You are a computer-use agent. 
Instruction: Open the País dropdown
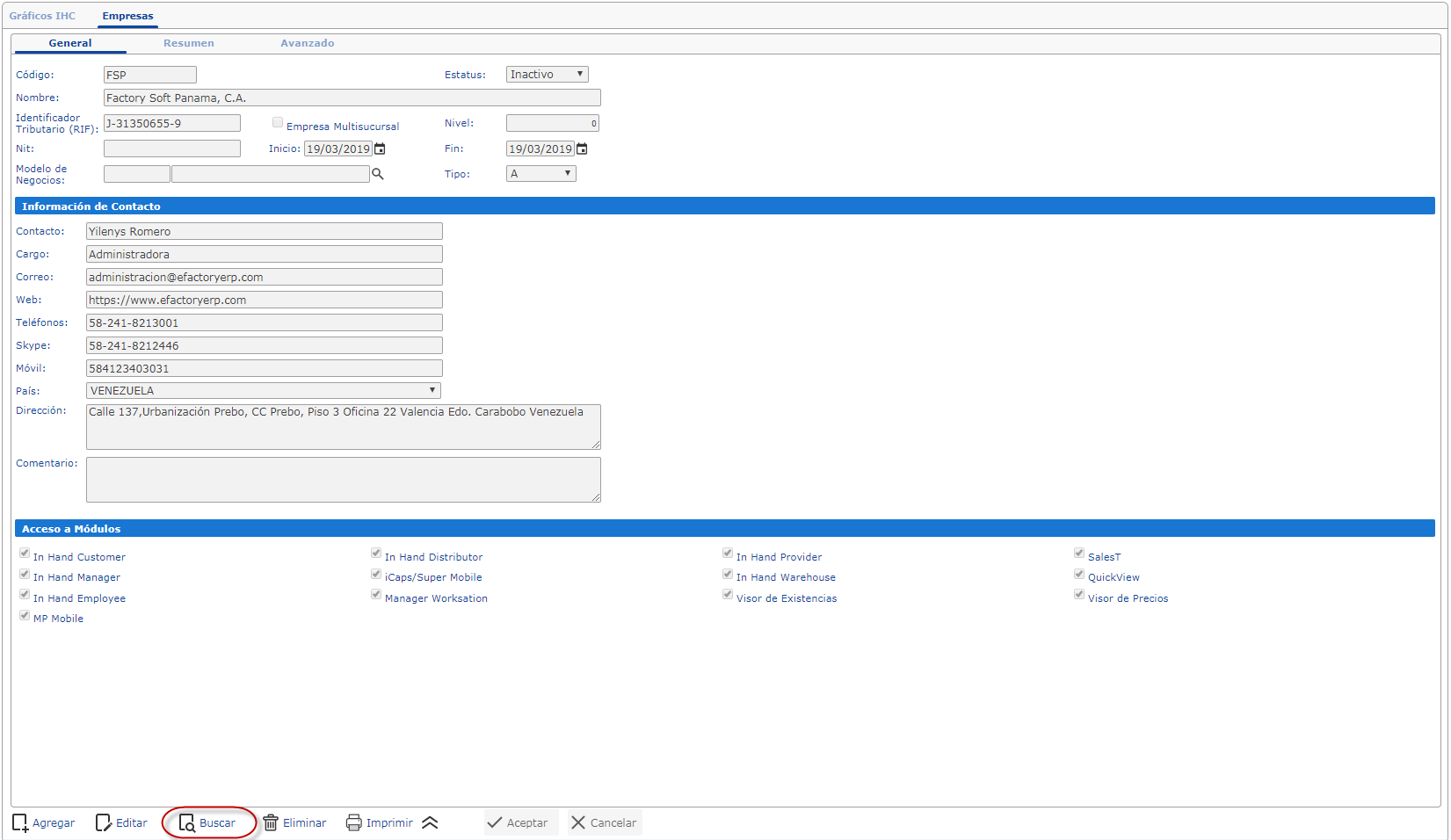(264, 391)
